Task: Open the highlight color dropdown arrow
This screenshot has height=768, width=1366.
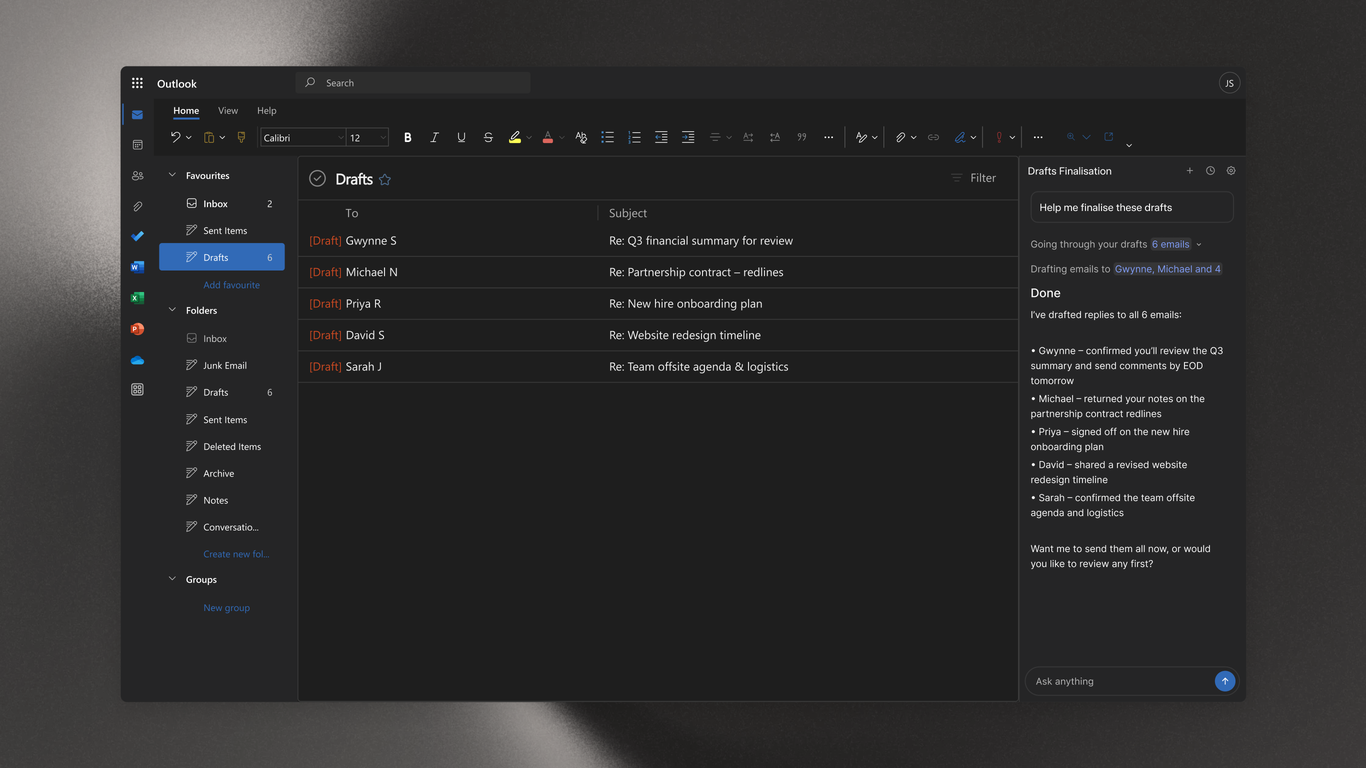Action: tap(529, 137)
